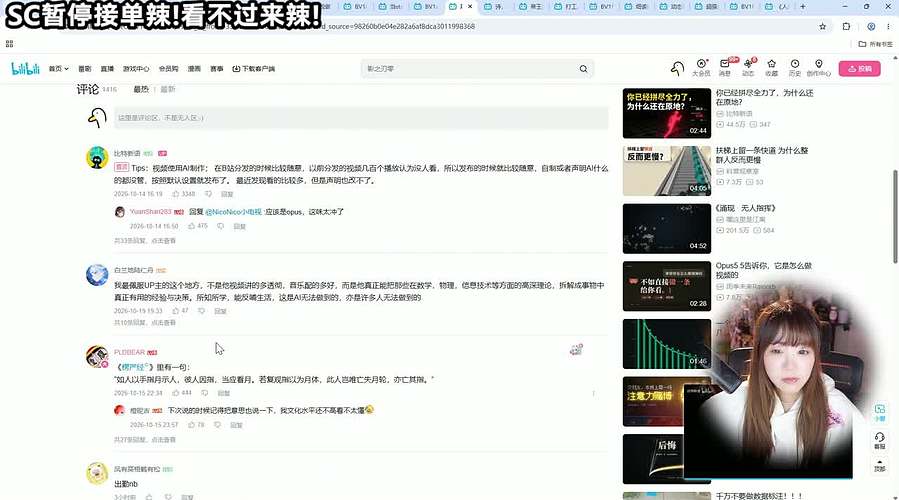The width and height of the screenshot is (899, 500).
Task: Open the green chart video thumbnail
Action: coord(667,344)
